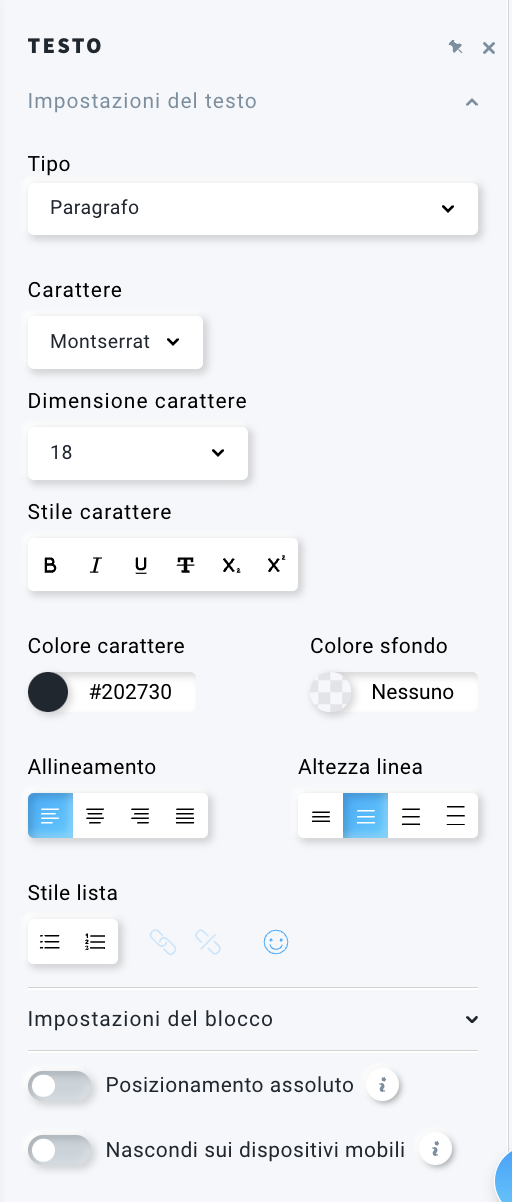Open font size 18 dropdown
Viewport: 512px width, 1202px height.
137,453
